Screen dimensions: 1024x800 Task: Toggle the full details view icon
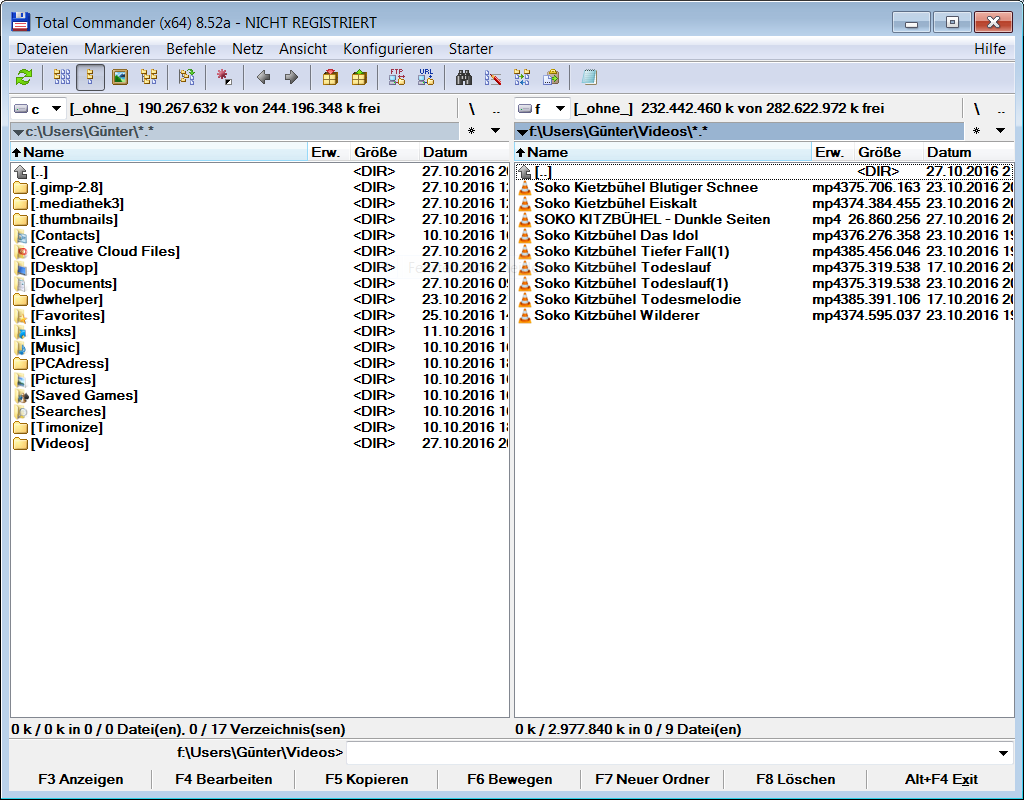tap(90, 78)
